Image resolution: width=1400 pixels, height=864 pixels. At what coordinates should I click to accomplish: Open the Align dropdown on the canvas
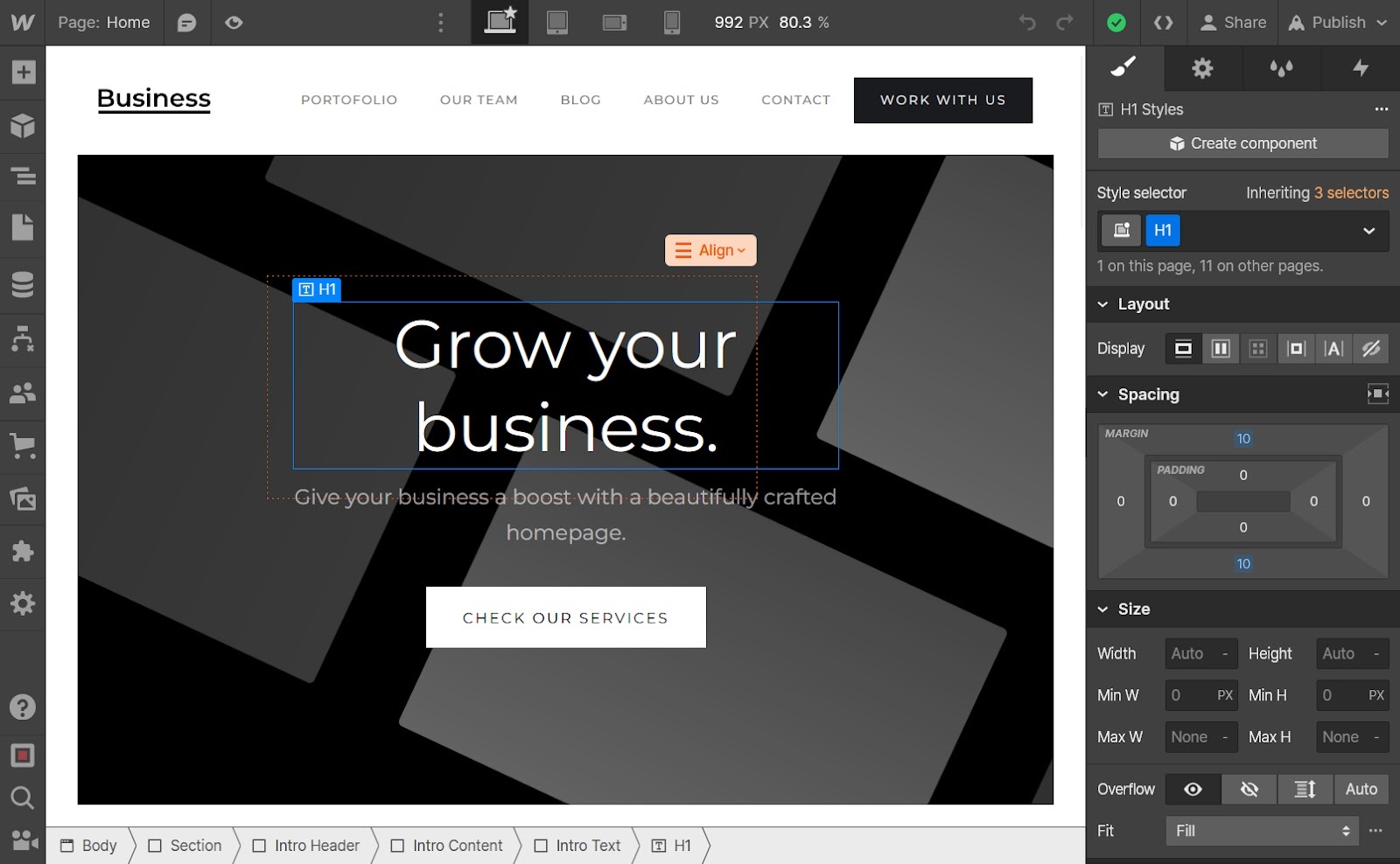pyautogui.click(x=710, y=250)
